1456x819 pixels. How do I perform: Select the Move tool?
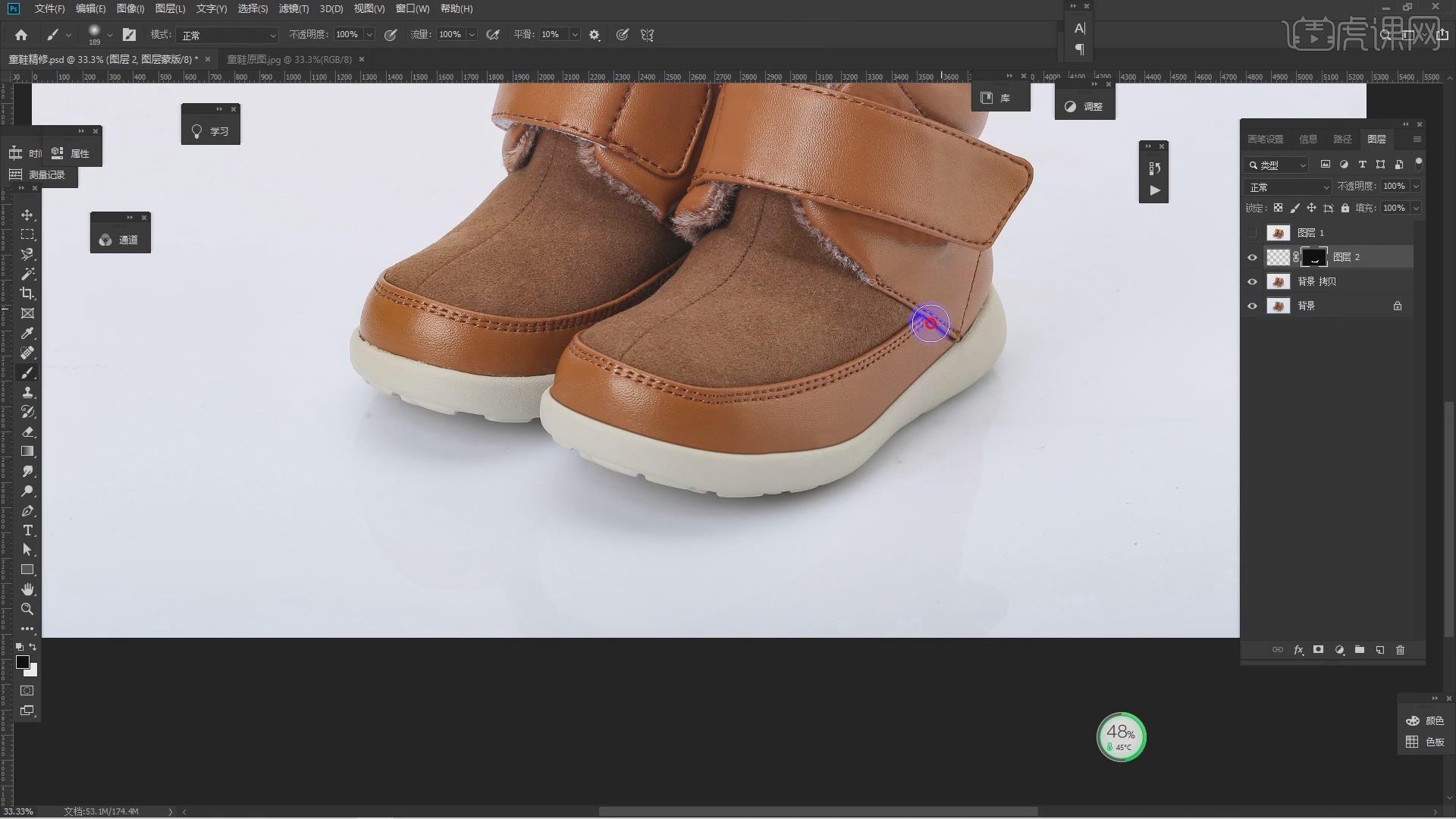[x=27, y=215]
